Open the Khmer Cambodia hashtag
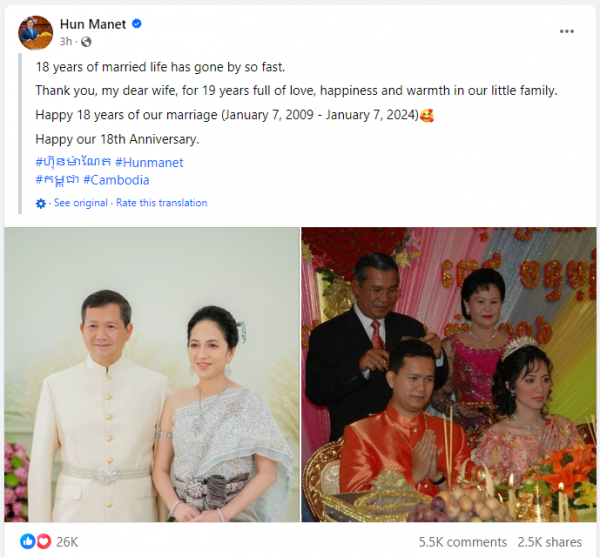The image size is (600, 557). coord(57,180)
